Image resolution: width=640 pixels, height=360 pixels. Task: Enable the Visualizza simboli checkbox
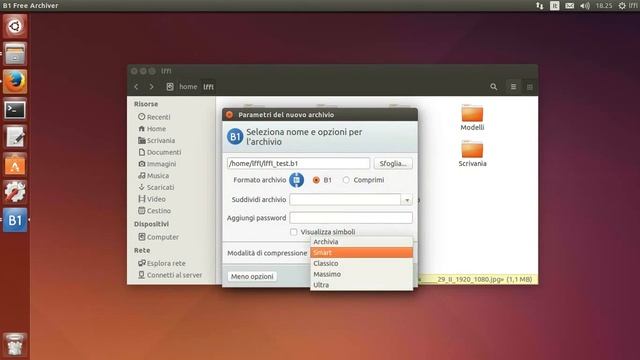point(293,232)
